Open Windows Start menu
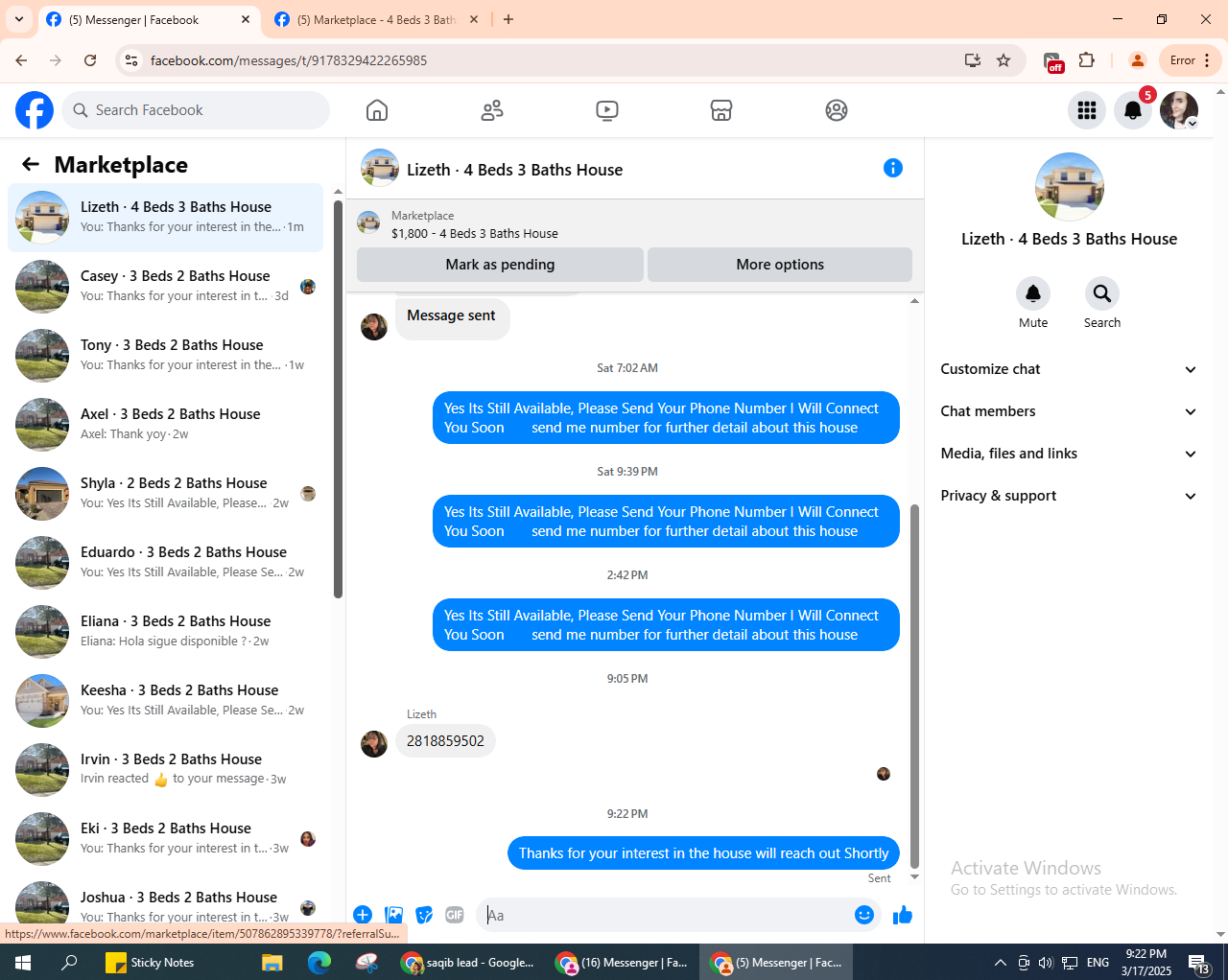 click(23, 963)
